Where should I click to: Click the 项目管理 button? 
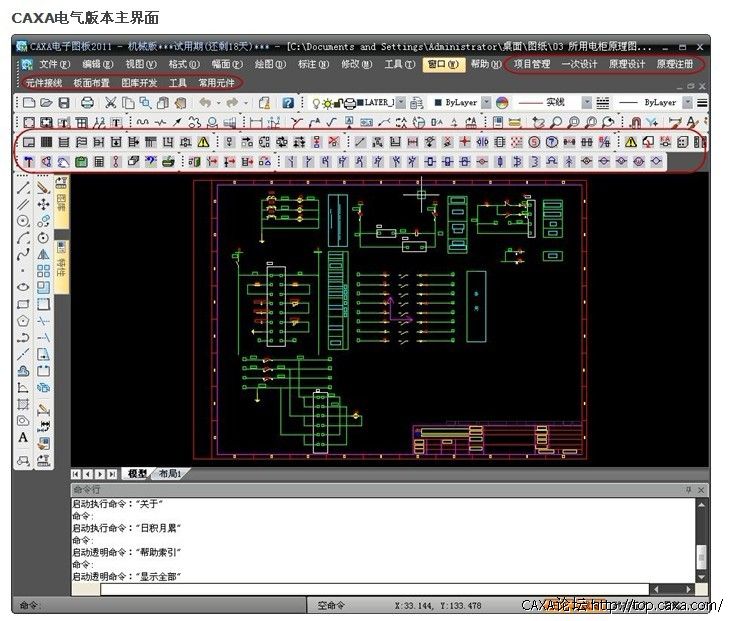coord(531,64)
